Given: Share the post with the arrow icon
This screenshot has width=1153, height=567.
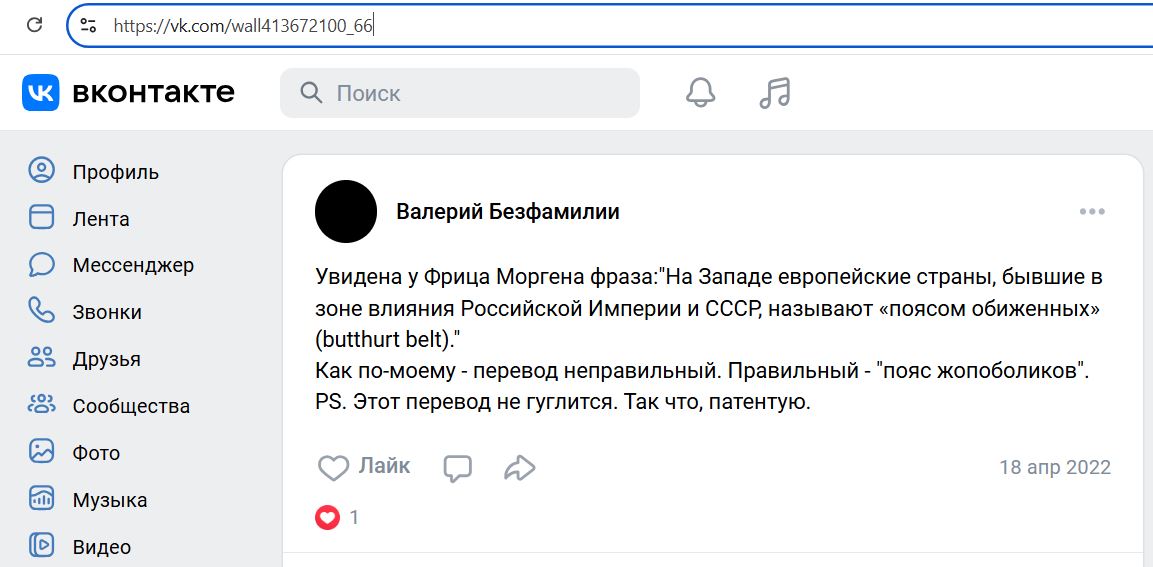Looking at the screenshot, I should 519,468.
